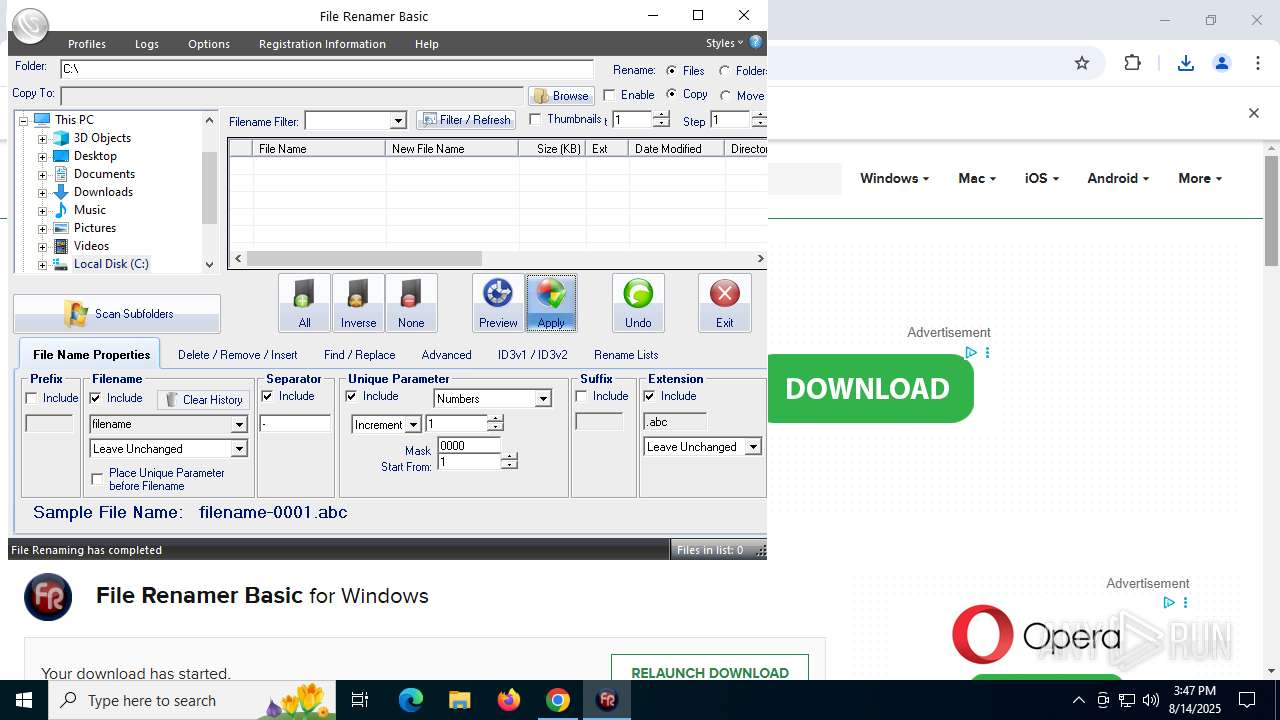Open browser downloads icon
The height and width of the screenshot is (720, 1280).
[x=1186, y=63]
